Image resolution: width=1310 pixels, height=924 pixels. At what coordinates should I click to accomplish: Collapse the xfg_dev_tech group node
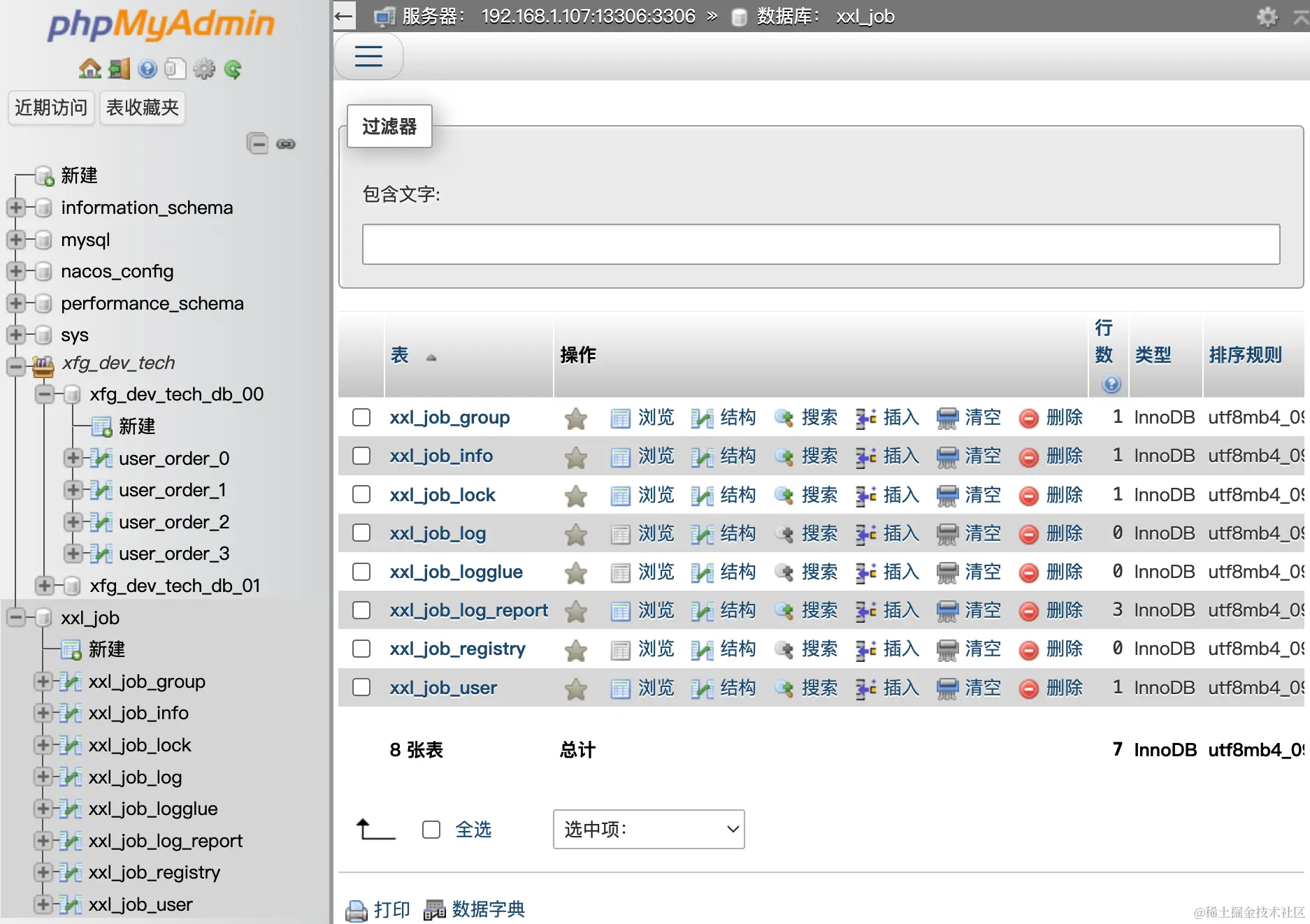15,366
